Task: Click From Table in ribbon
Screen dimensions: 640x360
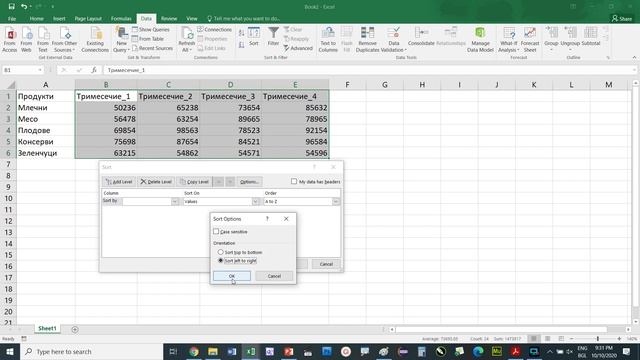Action: (148, 39)
